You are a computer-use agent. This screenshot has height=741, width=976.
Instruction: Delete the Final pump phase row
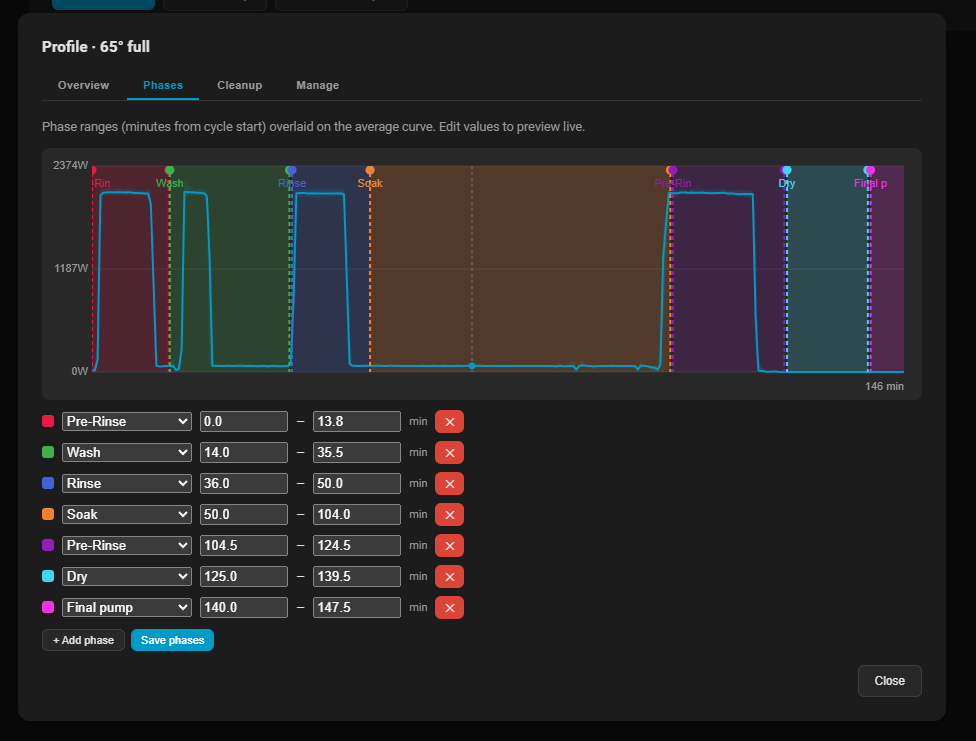click(449, 608)
